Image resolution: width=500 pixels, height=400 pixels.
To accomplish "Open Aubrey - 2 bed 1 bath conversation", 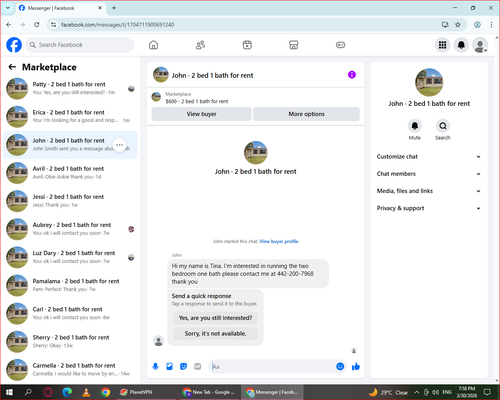I will click(x=70, y=229).
